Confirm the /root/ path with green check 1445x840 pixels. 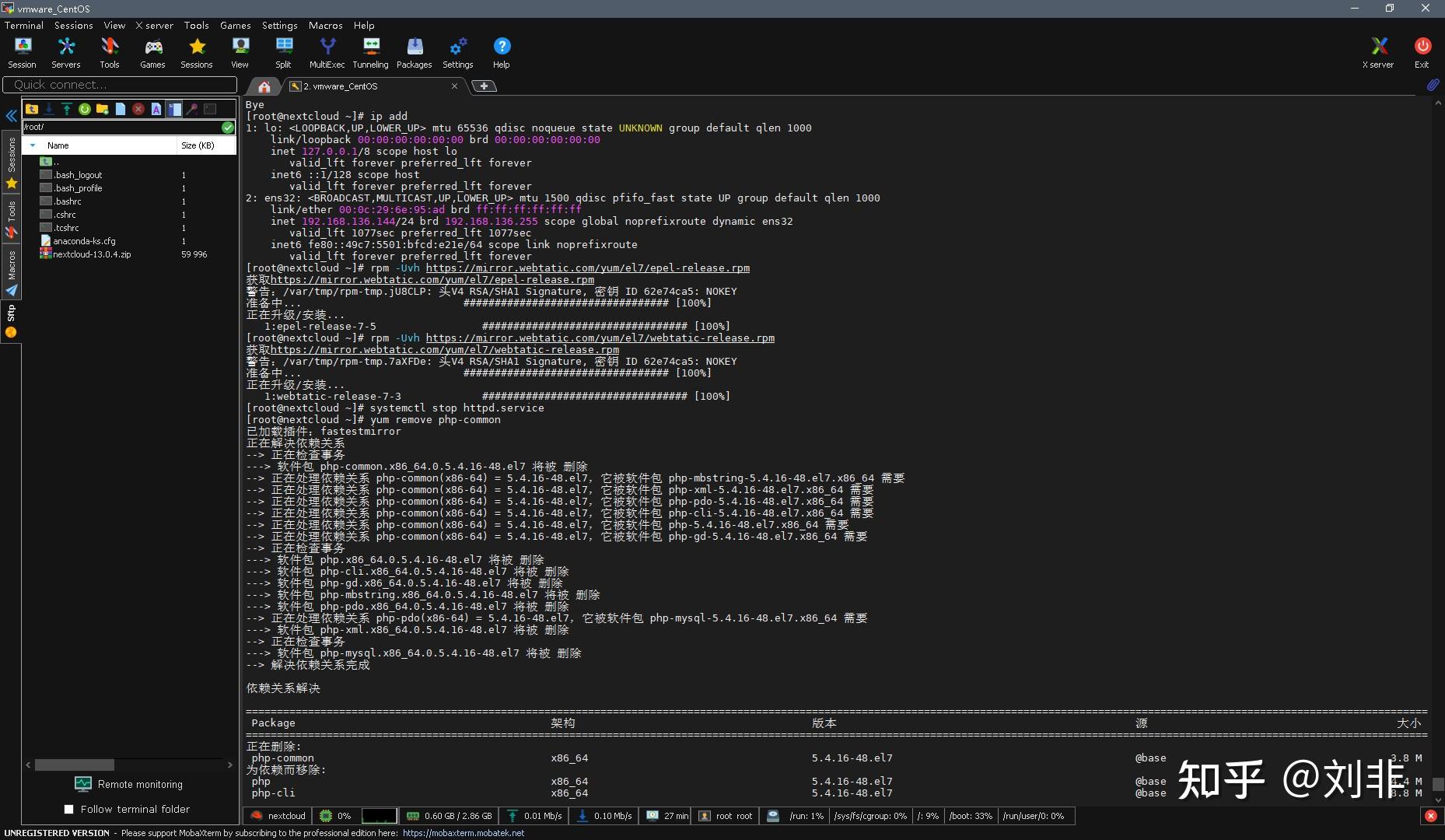[228, 127]
